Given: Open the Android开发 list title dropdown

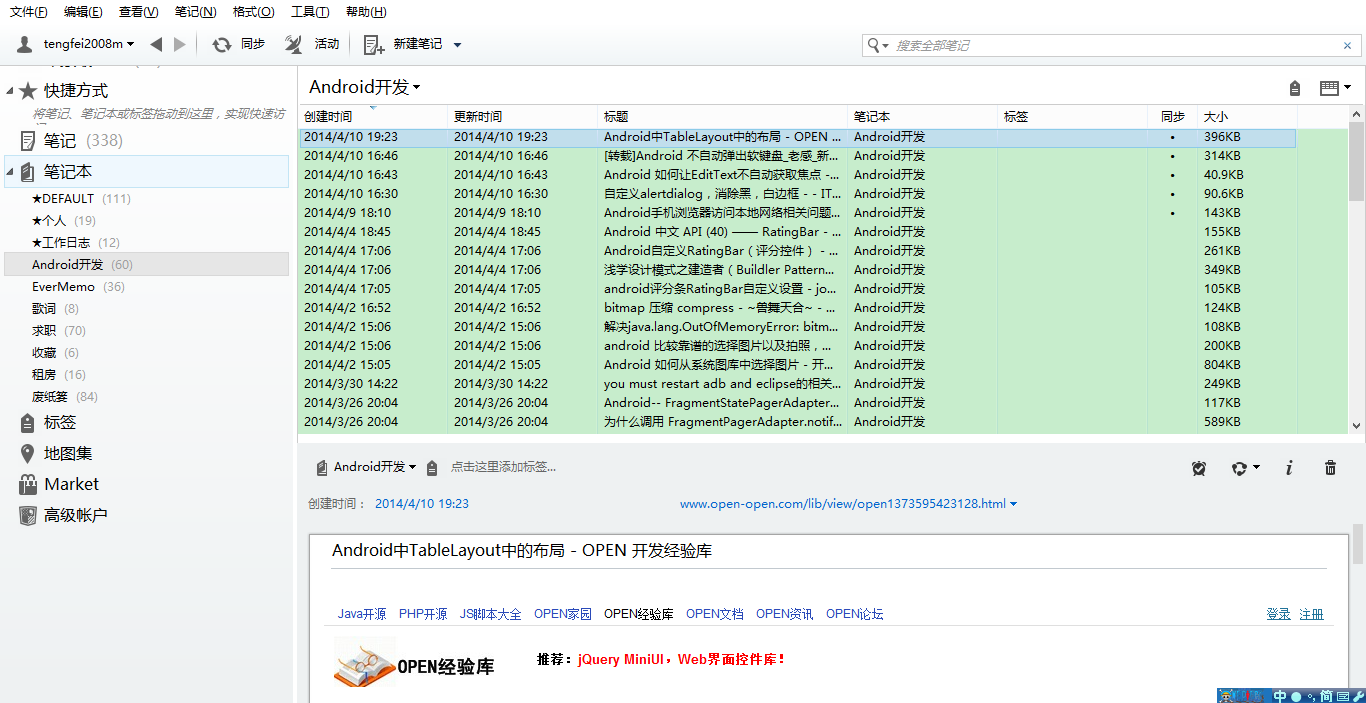Looking at the screenshot, I should 365,87.
